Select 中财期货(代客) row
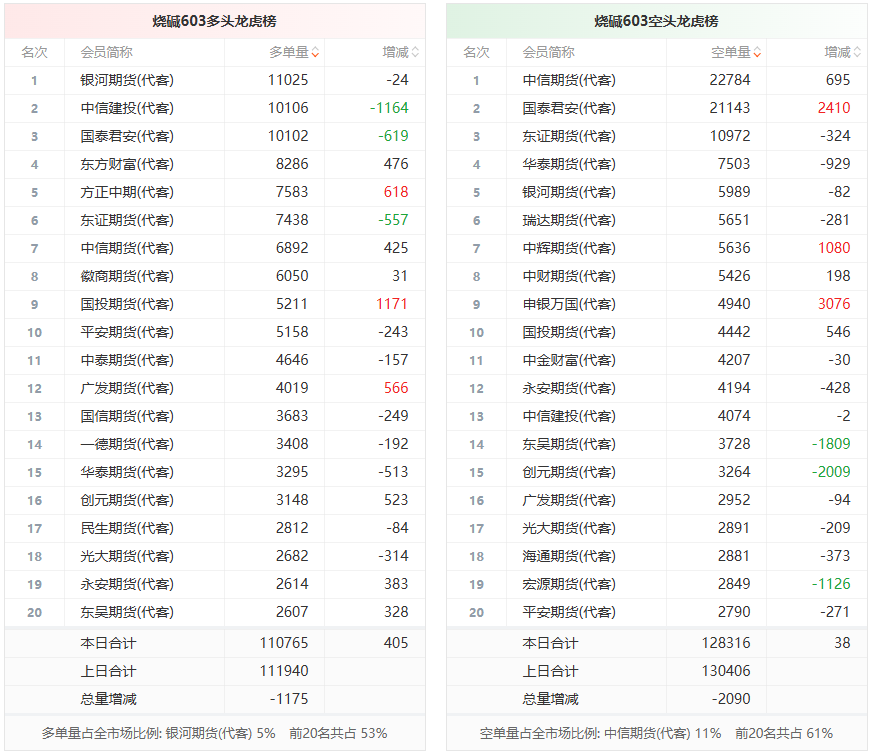871x754 pixels. [x=657, y=276]
